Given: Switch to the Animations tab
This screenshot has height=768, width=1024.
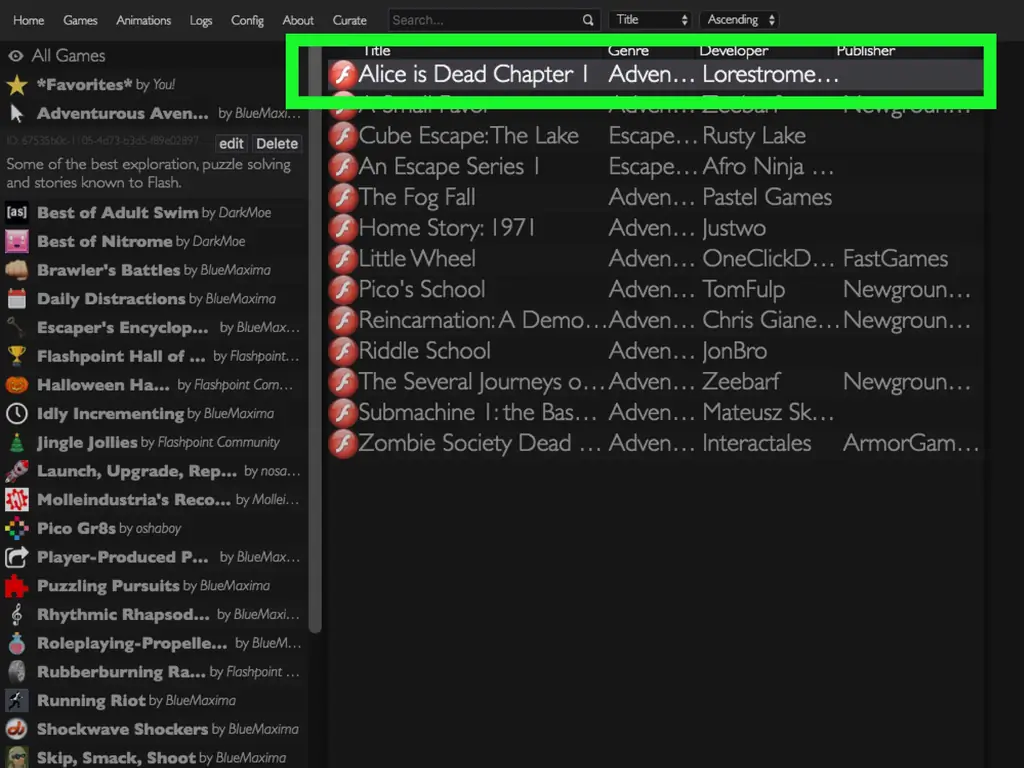Looking at the screenshot, I should click(144, 20).
